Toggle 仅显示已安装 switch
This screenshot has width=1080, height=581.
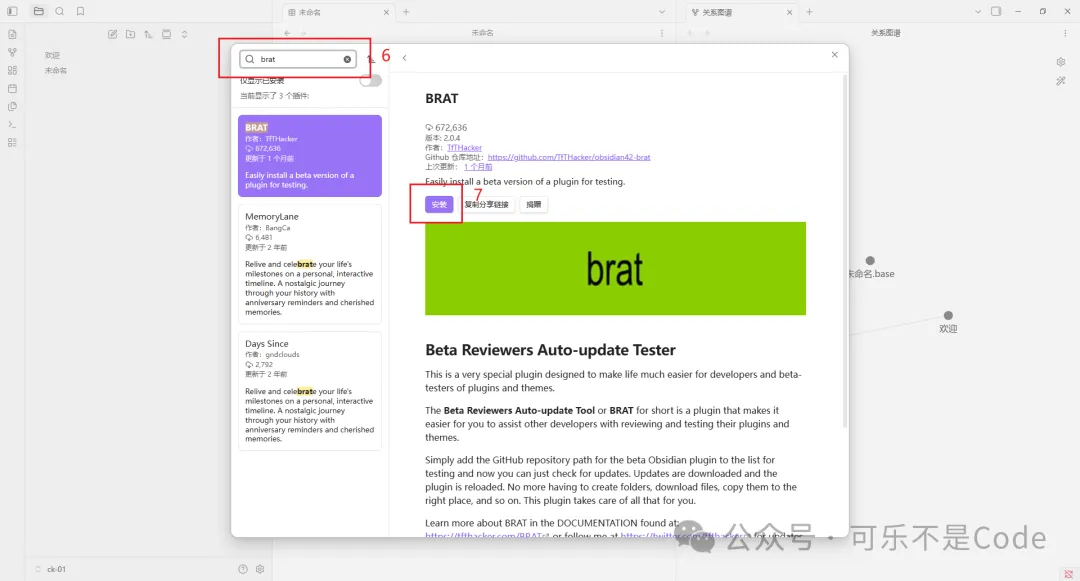370,81
